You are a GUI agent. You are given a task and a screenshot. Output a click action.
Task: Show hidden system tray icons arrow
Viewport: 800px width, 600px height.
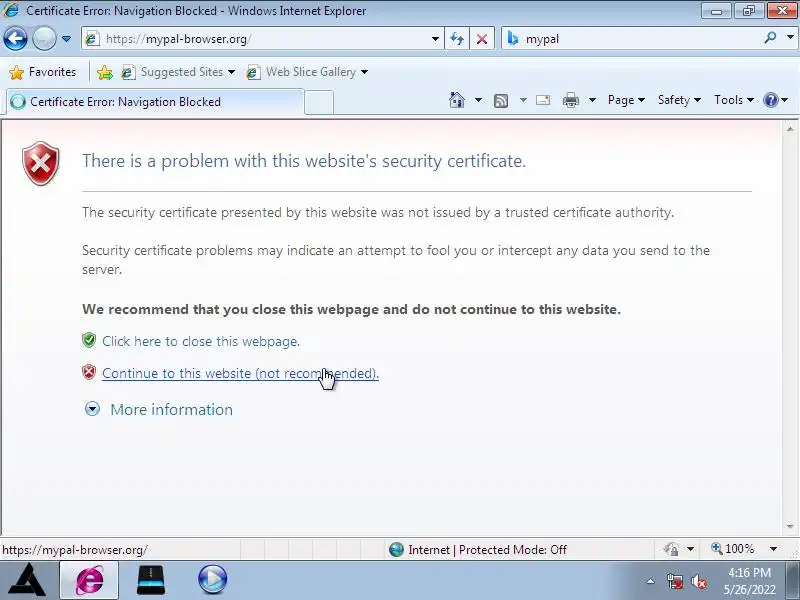(x=651, y=581)
